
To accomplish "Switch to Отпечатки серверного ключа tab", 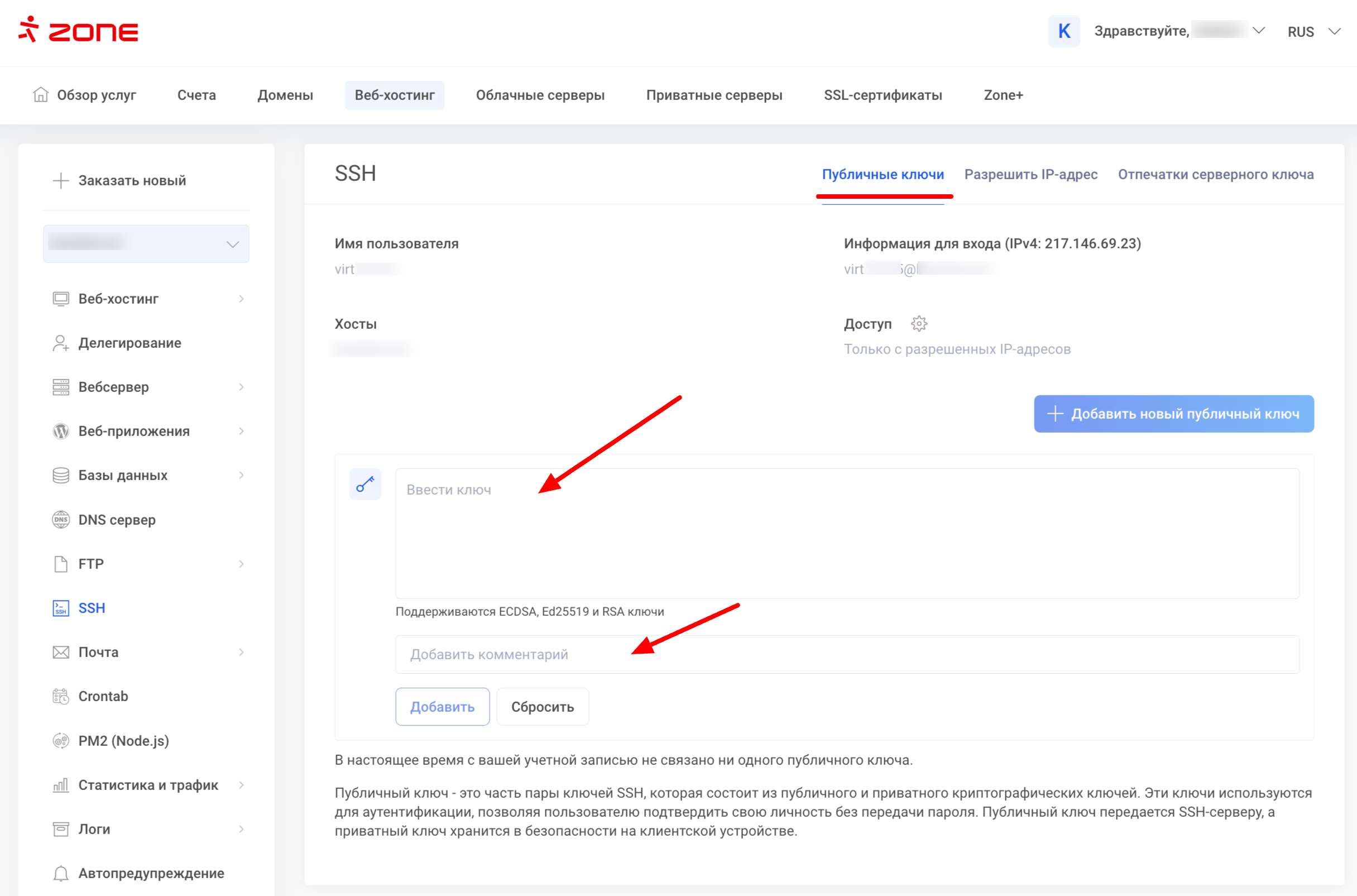I will coord(1215,174).
